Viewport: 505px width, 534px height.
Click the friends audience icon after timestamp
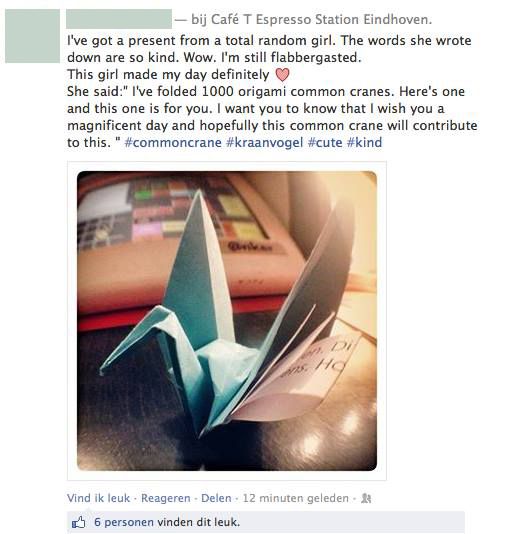pos(366,498)
